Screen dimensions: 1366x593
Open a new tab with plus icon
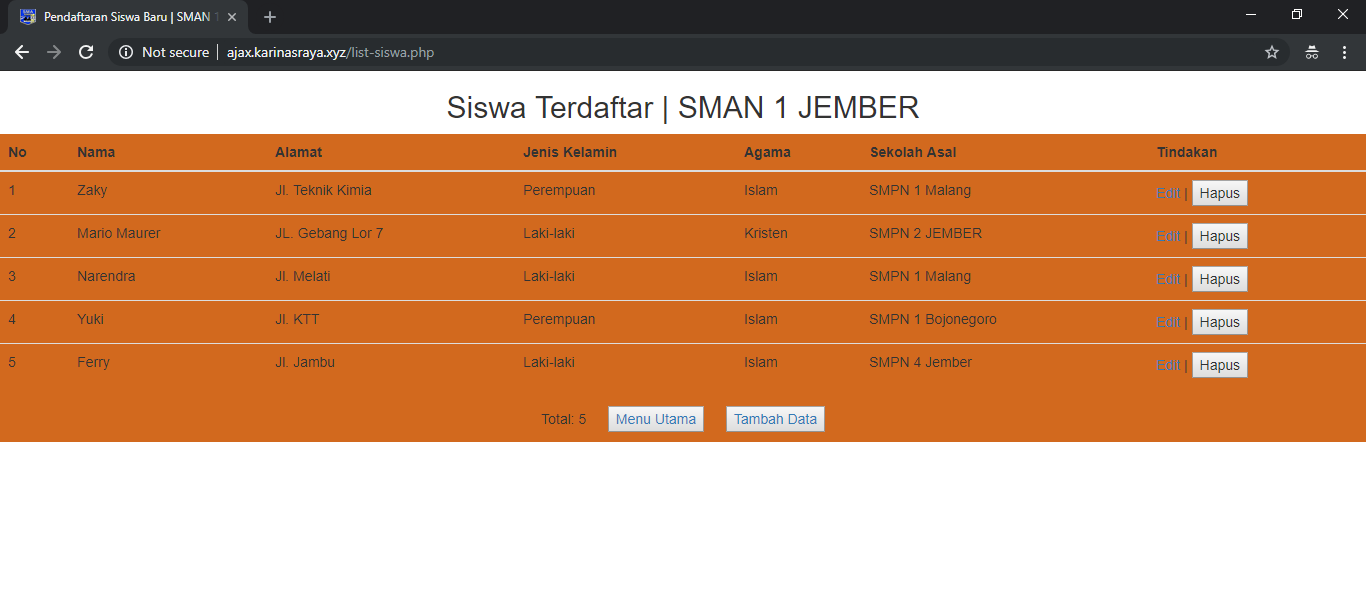point(270,17)
